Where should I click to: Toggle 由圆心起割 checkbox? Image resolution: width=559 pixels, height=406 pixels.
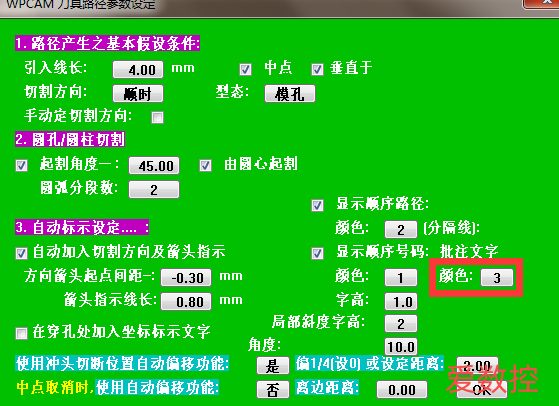click(x=205, y=165)
